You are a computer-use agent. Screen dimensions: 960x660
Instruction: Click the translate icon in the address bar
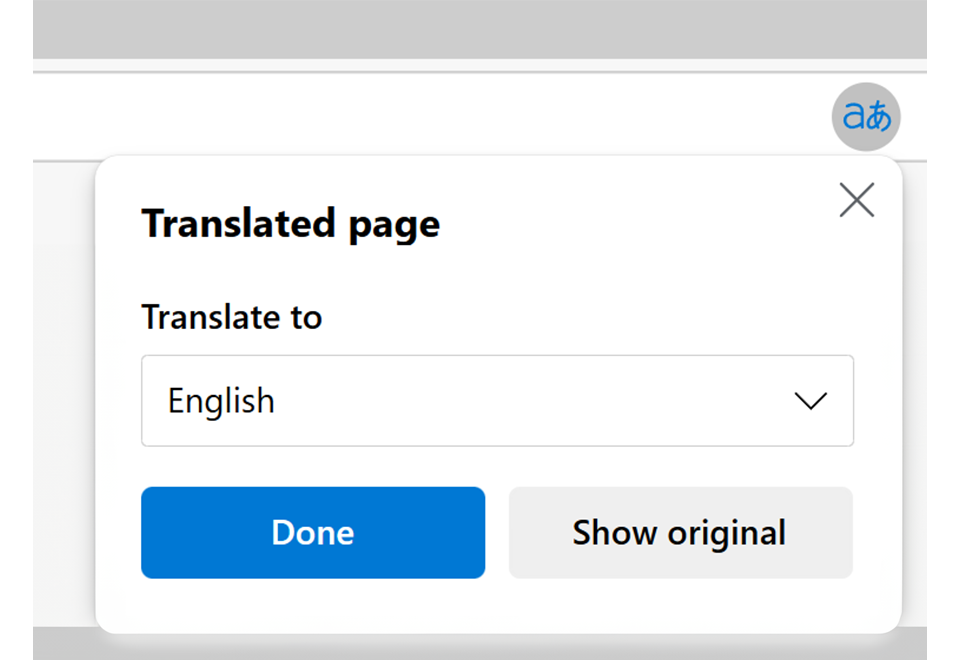866,117
